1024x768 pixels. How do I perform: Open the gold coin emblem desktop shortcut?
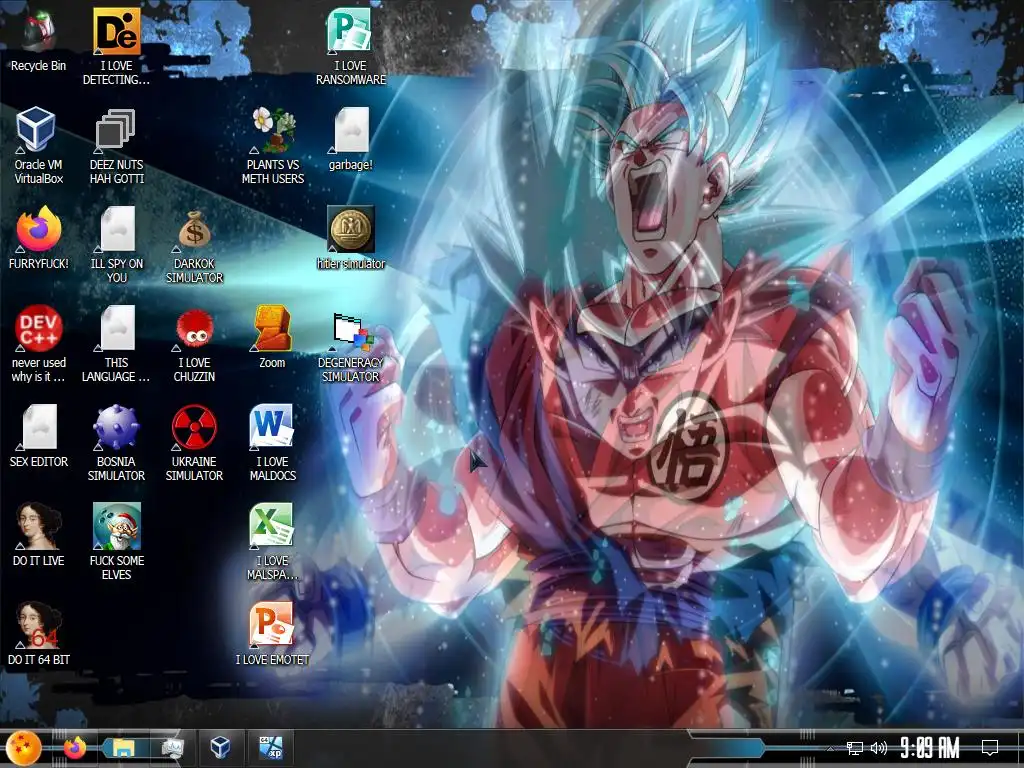pos(350,229)
